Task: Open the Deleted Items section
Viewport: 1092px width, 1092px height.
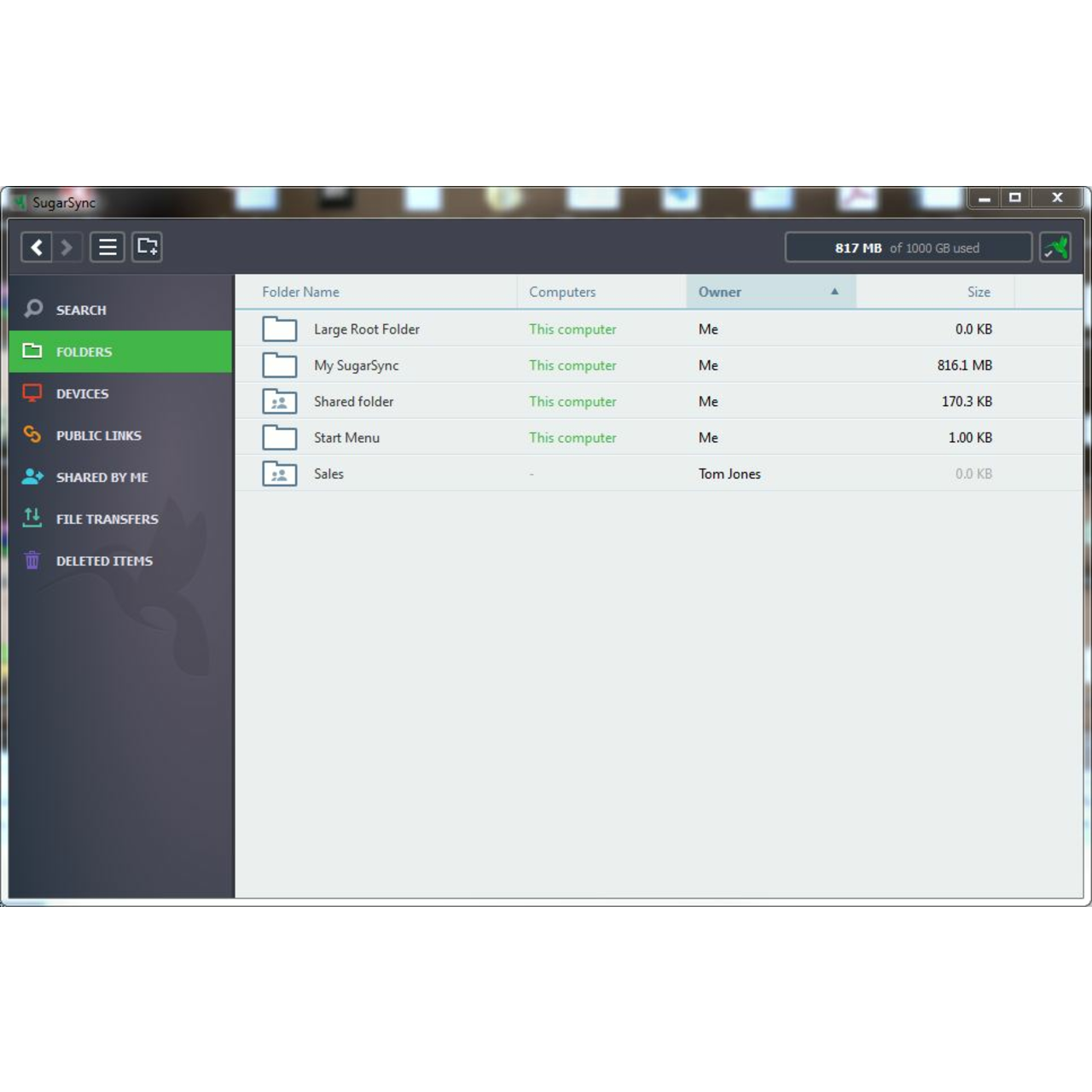Action: [120, 561]
